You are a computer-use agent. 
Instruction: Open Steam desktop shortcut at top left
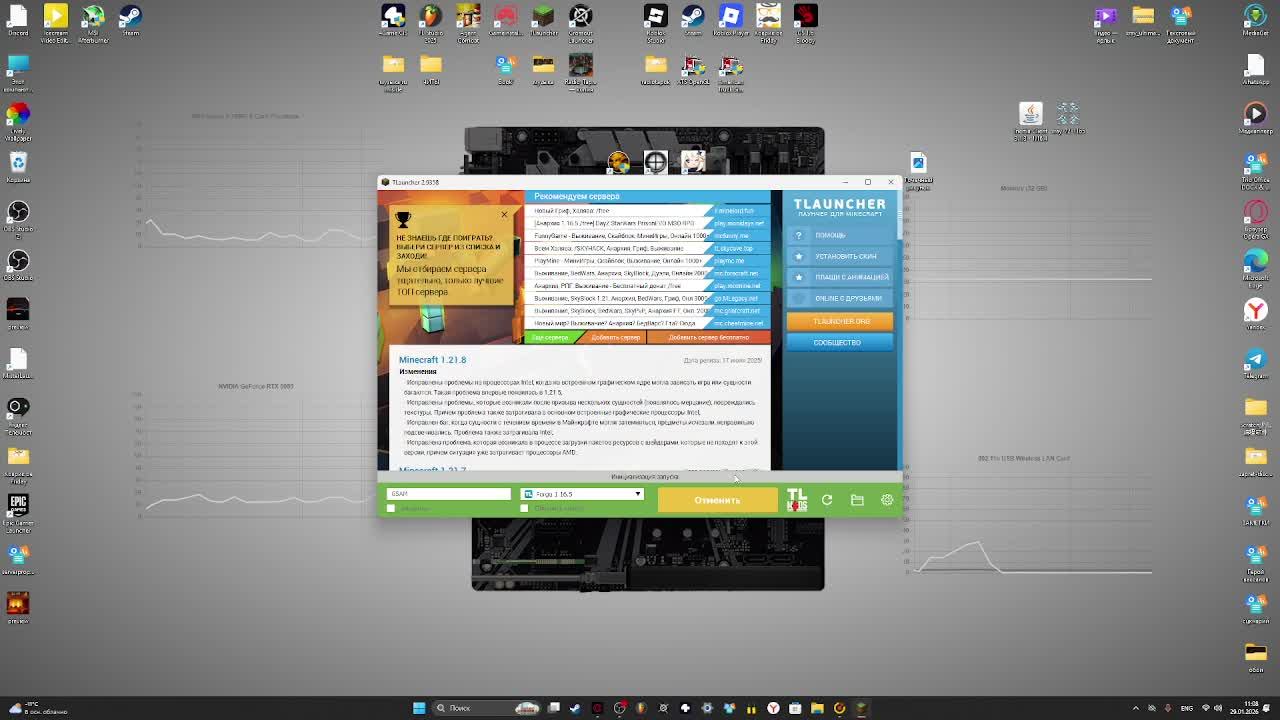[130, 20]
